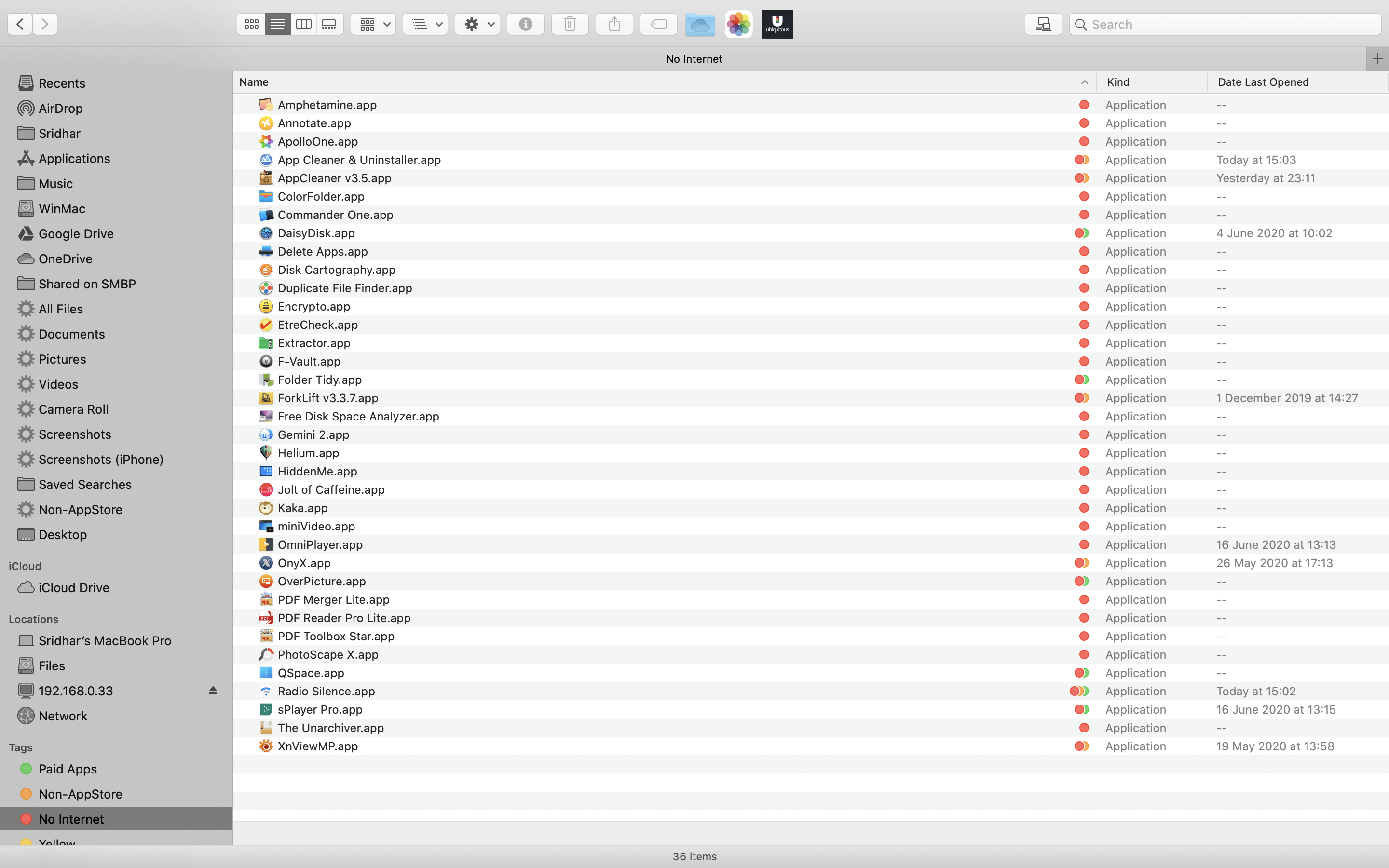Click the Get Info toolbar icon
The height and width of the screenshot is (868, 1389).
(525, 24)
